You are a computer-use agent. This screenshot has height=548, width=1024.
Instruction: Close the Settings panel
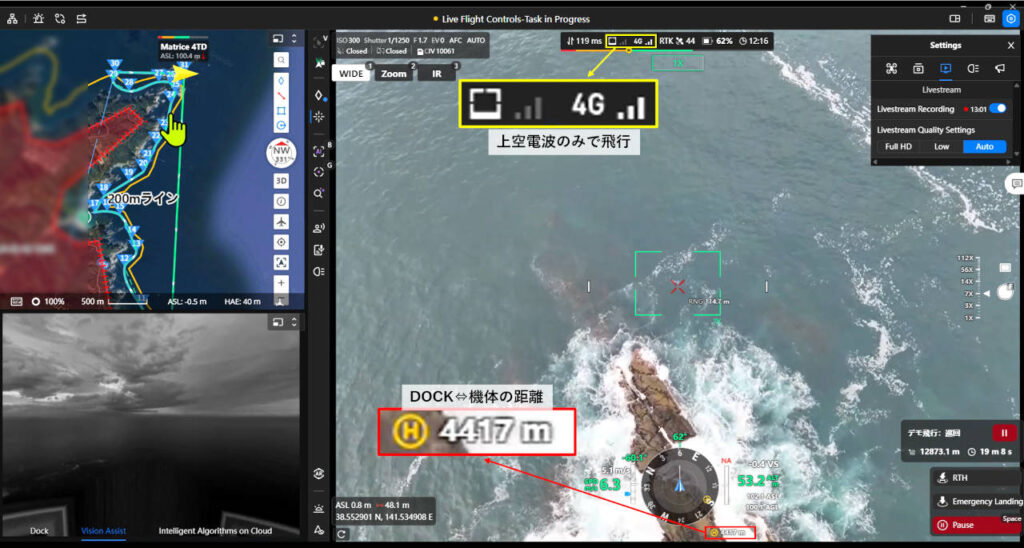(1010, 46)
